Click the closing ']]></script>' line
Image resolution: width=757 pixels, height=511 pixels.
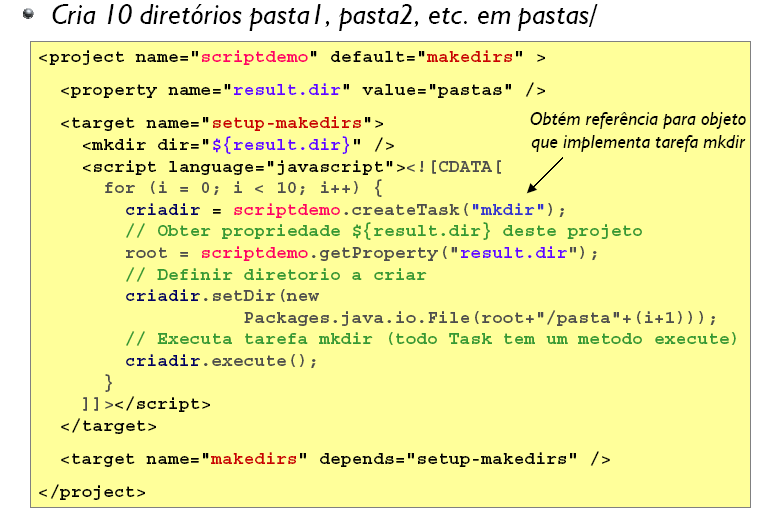pyautogui.click(x=146, y=404)
